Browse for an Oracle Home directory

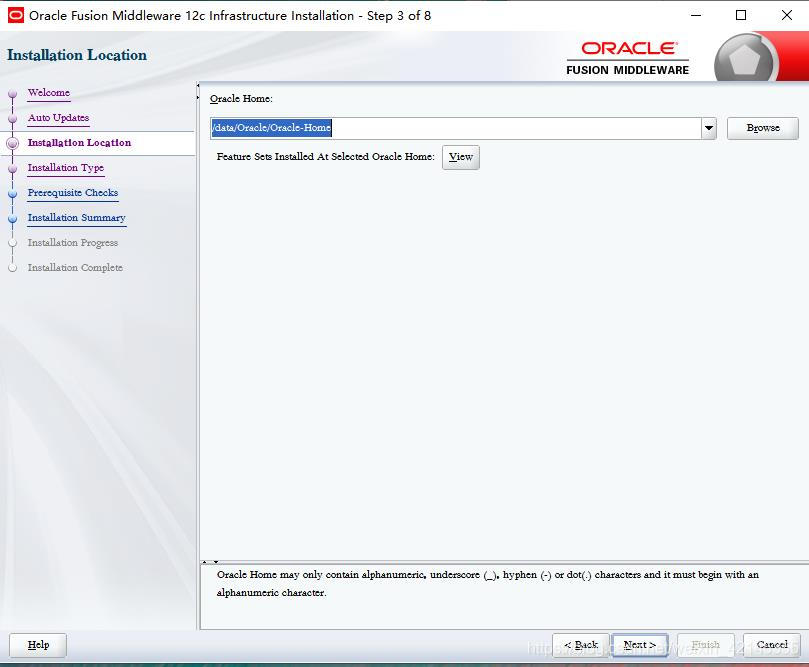point(763,128)
